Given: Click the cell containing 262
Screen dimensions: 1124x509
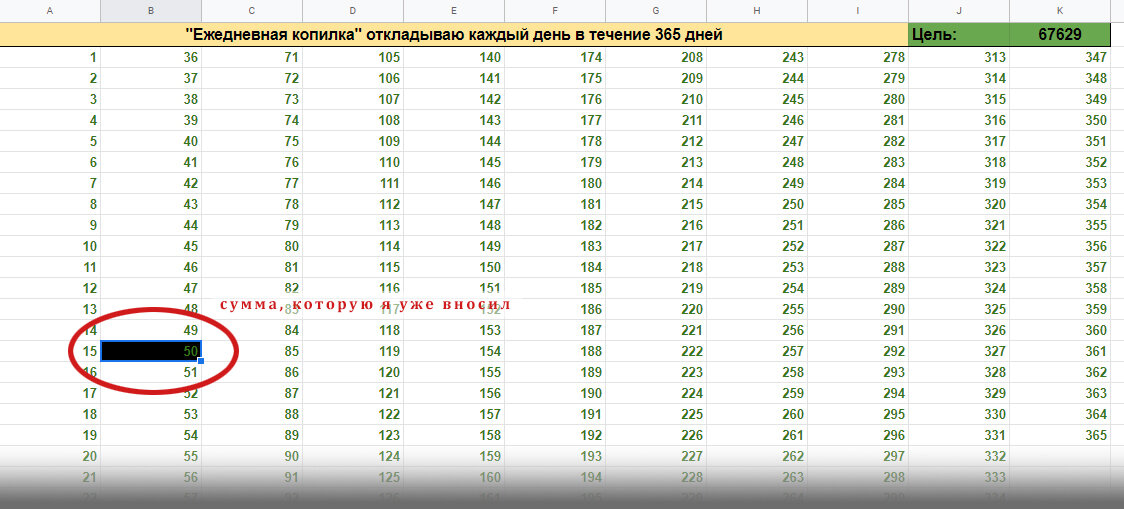Looking at the screenshot, I should click(x=757, y=457).
